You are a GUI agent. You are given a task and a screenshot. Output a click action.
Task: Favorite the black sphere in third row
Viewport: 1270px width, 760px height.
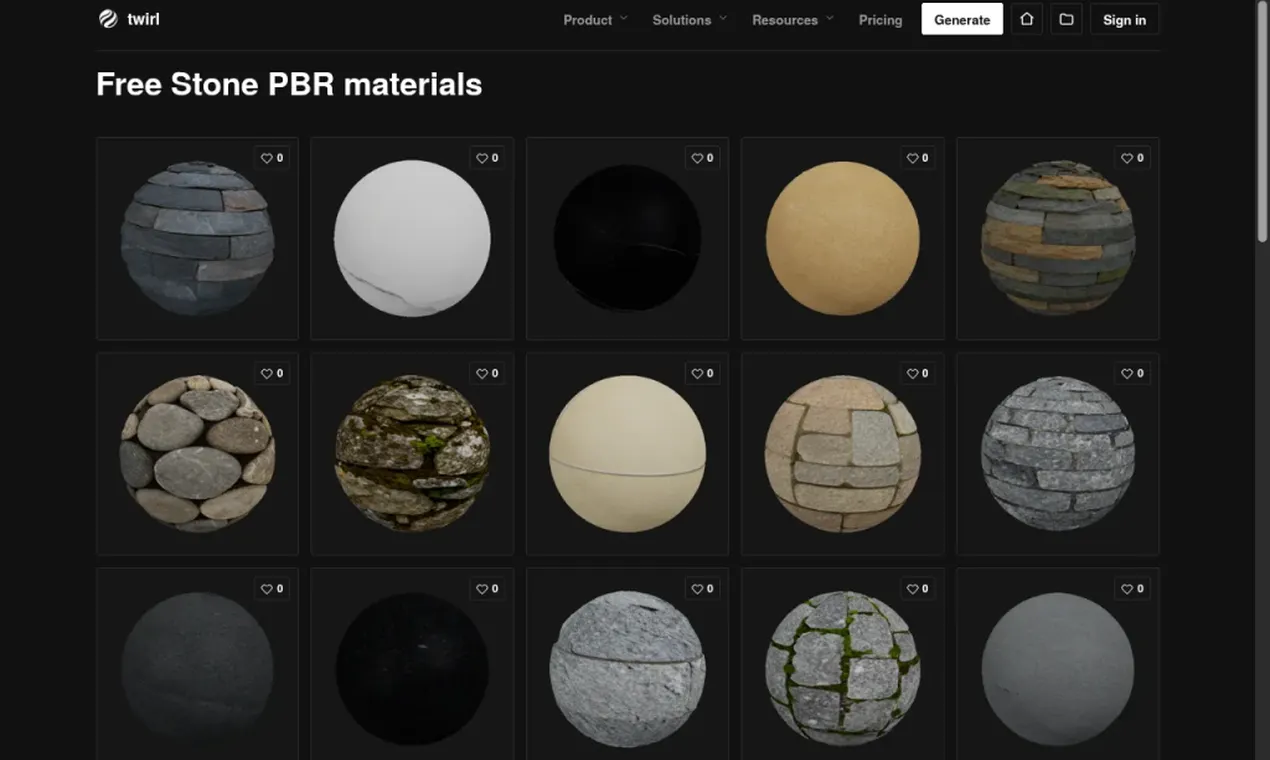[487, 589]
